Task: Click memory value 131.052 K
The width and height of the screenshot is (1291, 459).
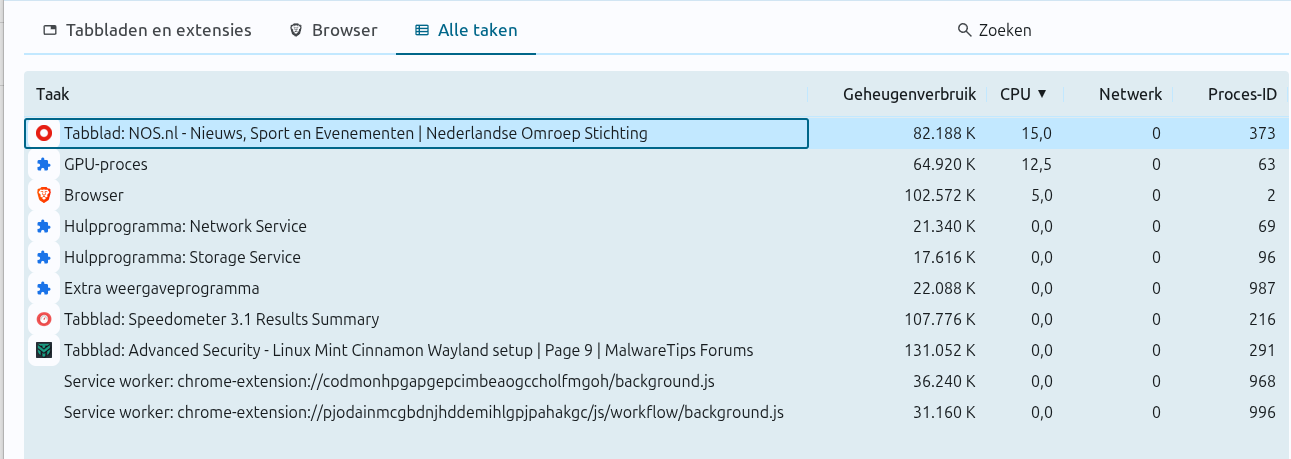Action: 940,350
